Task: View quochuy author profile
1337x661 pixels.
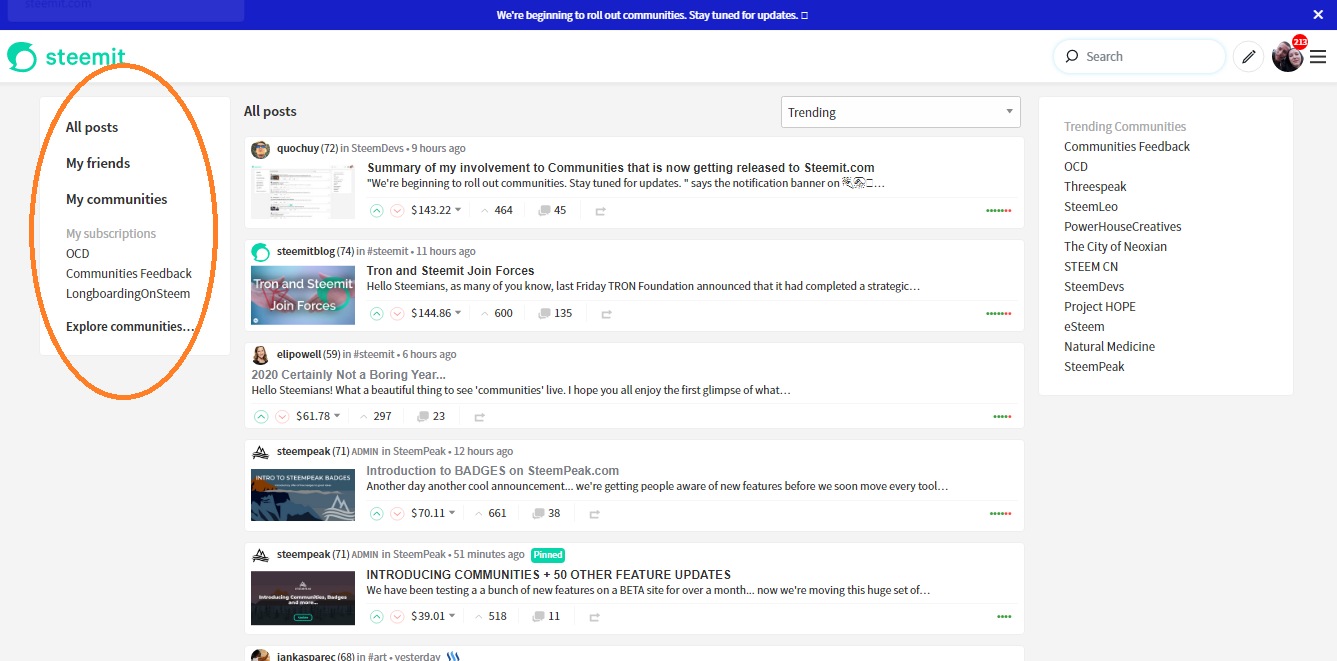Action: [x=298, y=148]
